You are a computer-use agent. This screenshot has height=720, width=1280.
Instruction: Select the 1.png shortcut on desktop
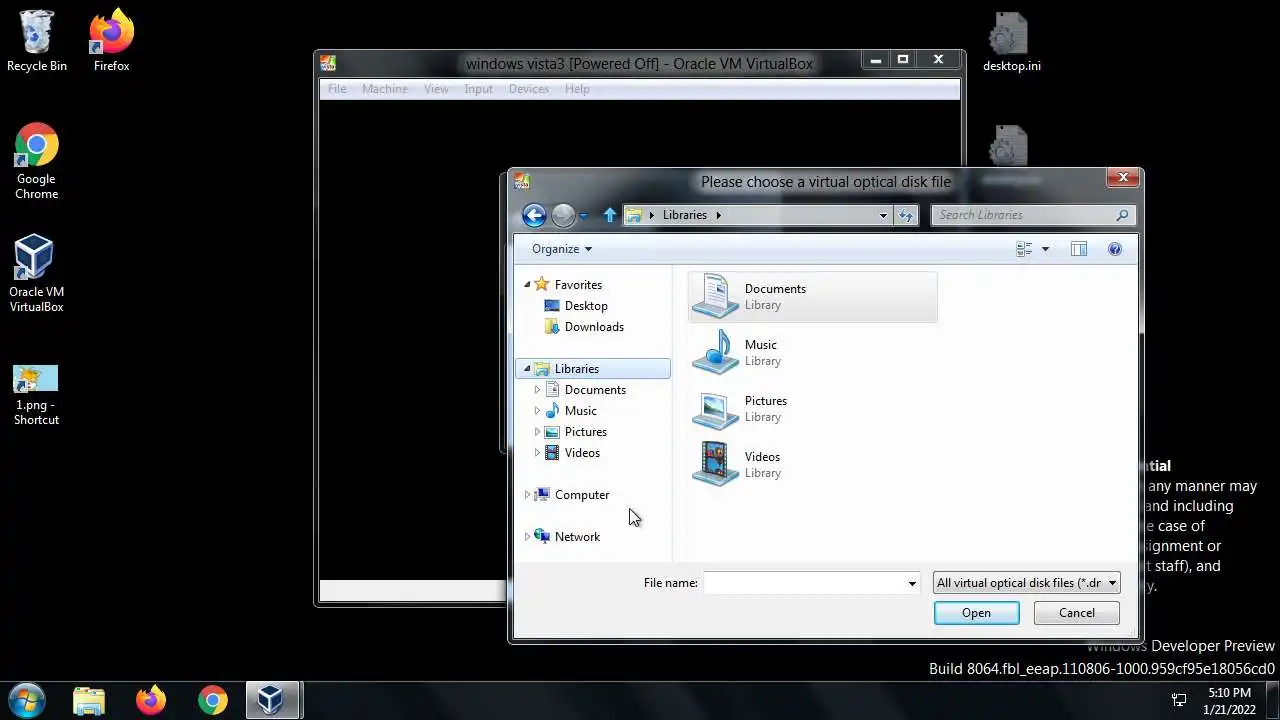[37, 396]
